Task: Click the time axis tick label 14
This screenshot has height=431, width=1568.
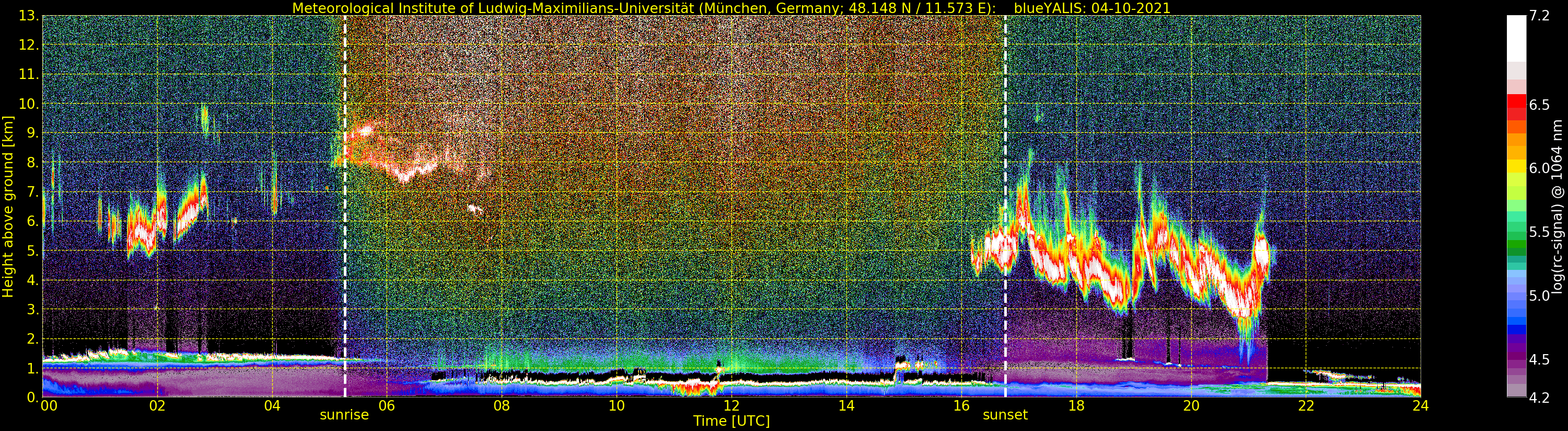Action: click(846, 405)
